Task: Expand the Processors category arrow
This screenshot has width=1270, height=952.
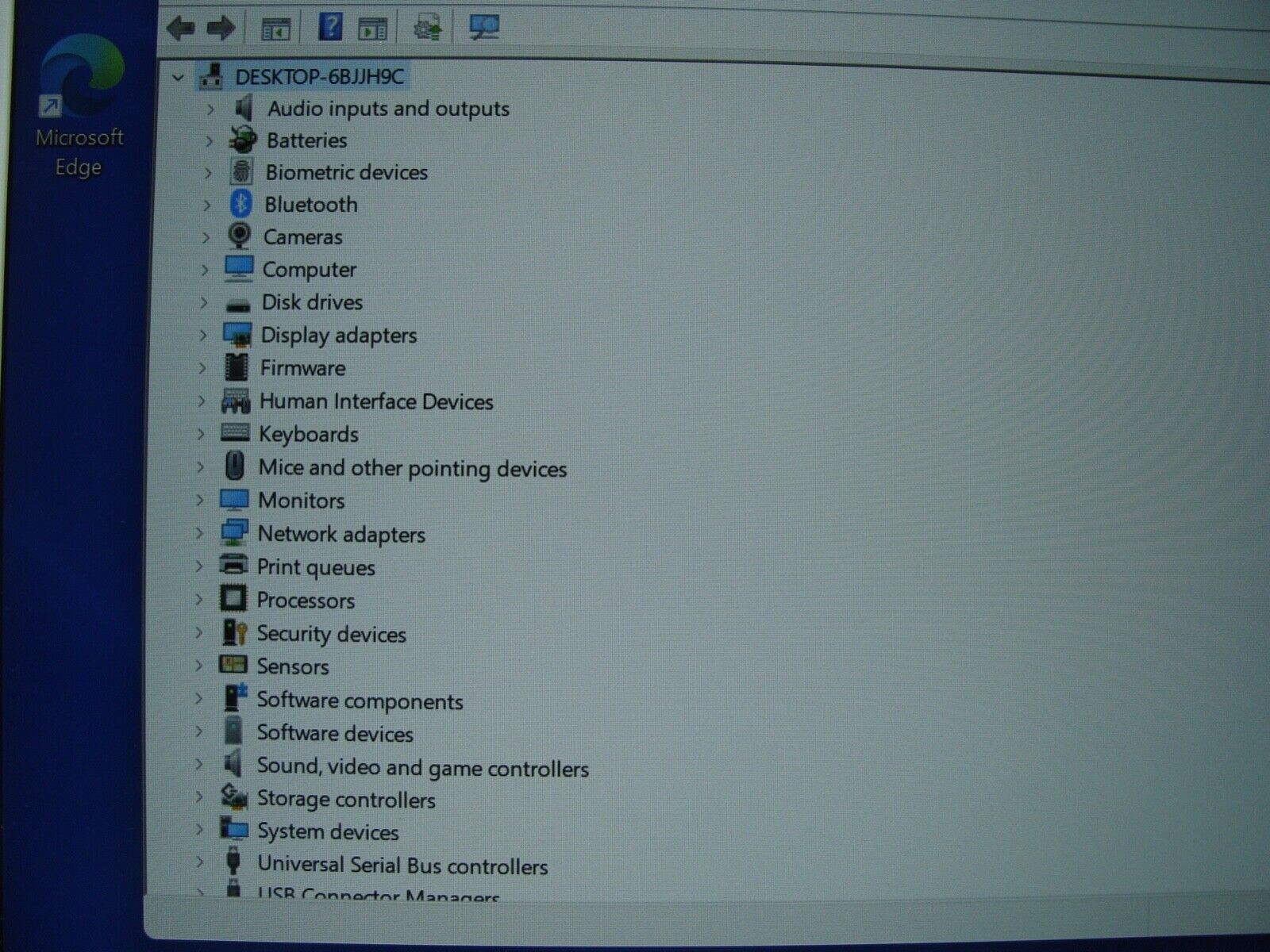Action: point(199,600)
